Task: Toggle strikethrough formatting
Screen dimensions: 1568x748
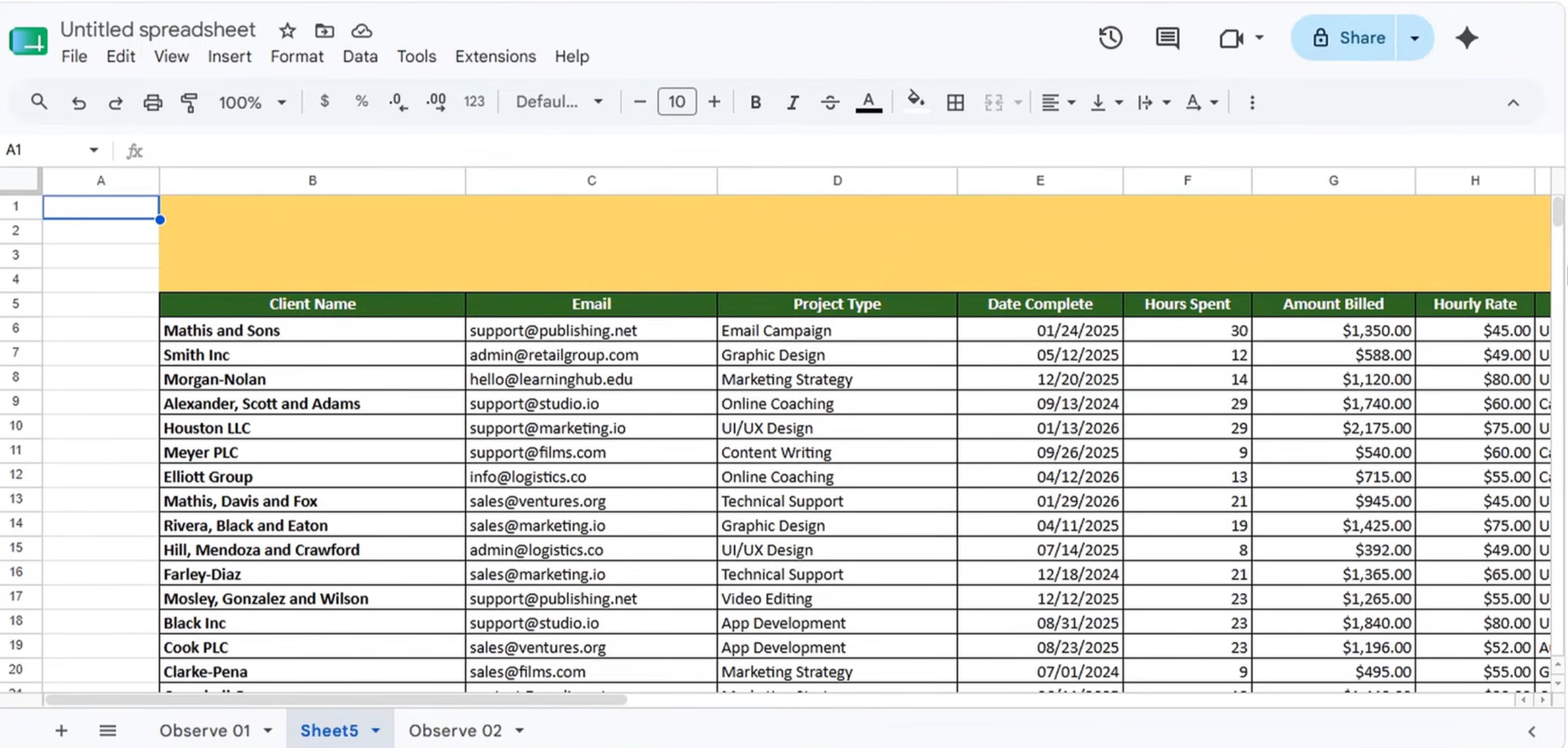Action: [830, 102]
